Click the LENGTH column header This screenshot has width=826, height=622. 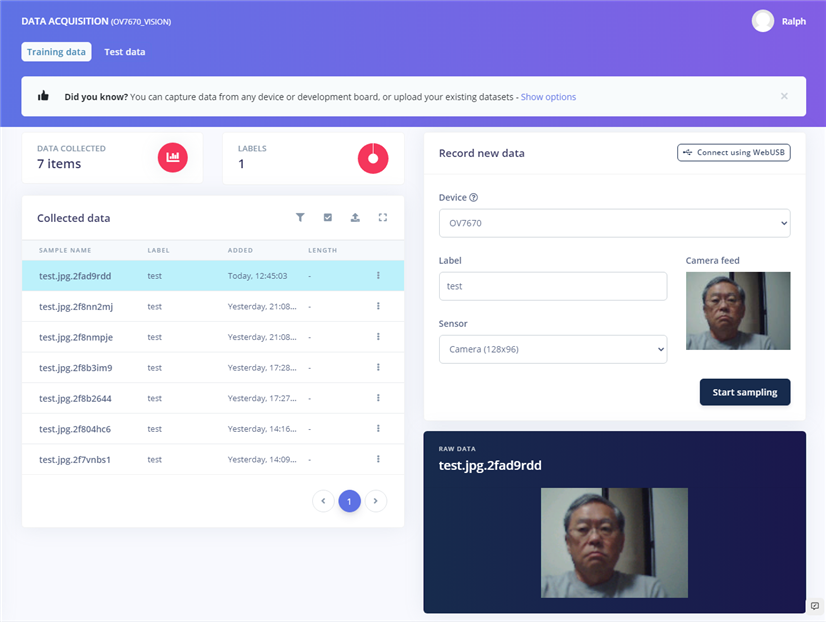click(x=322, y=250)
